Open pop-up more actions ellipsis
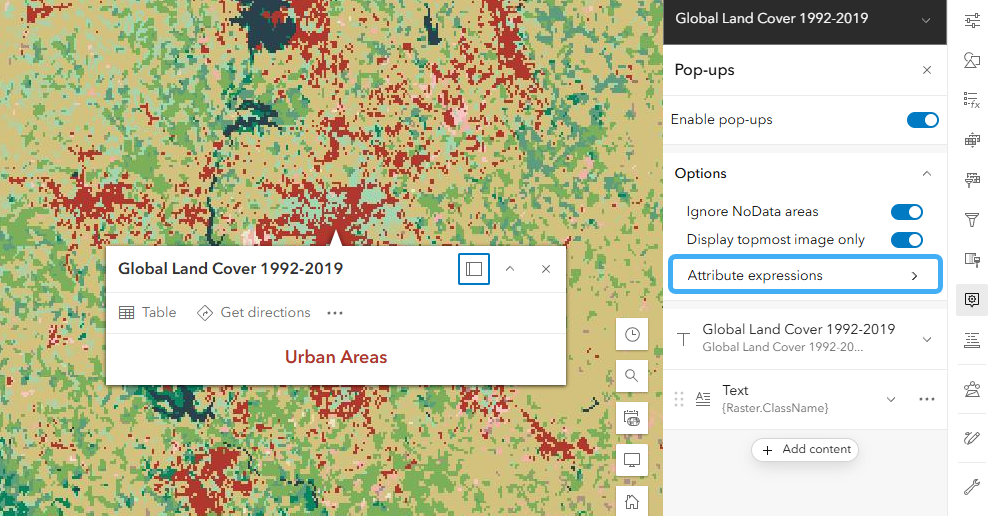The width and height of the screenshot is (993, 516). (x=335, y=313)
